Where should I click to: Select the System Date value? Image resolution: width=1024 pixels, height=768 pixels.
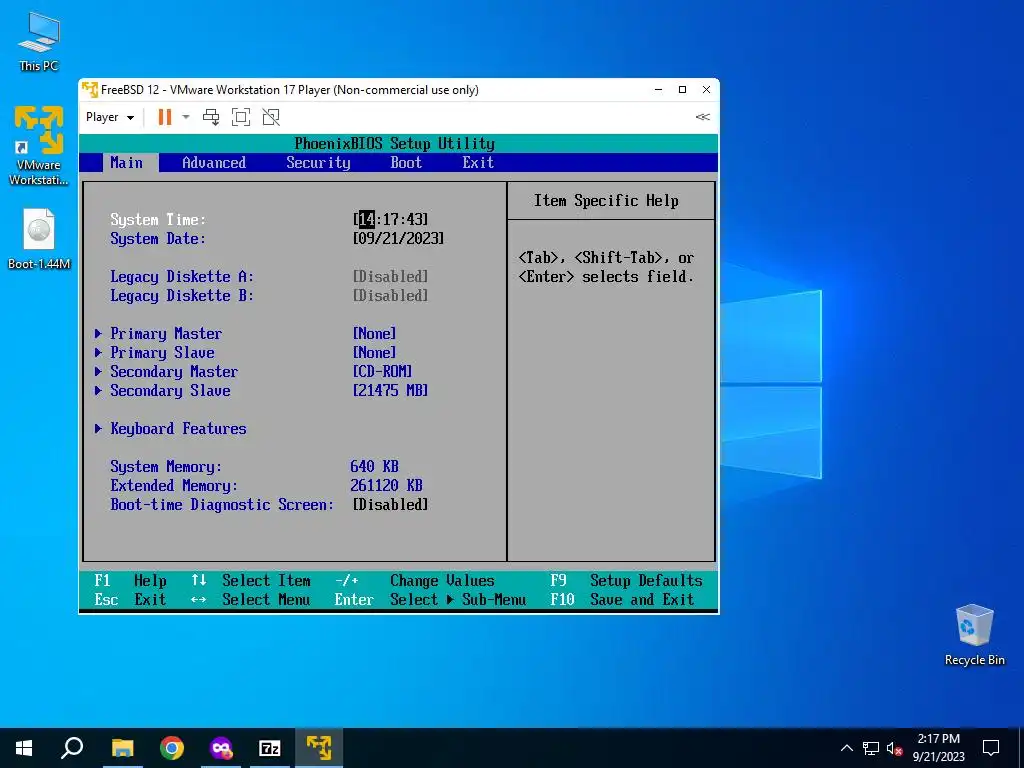[398, 238]
